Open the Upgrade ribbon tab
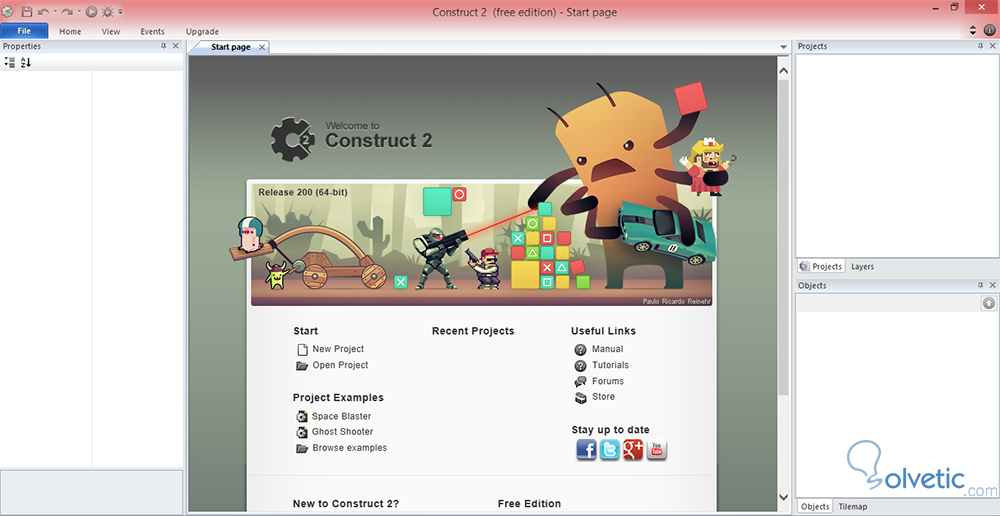The image size is (1000, 516). [x=202, y=31]
